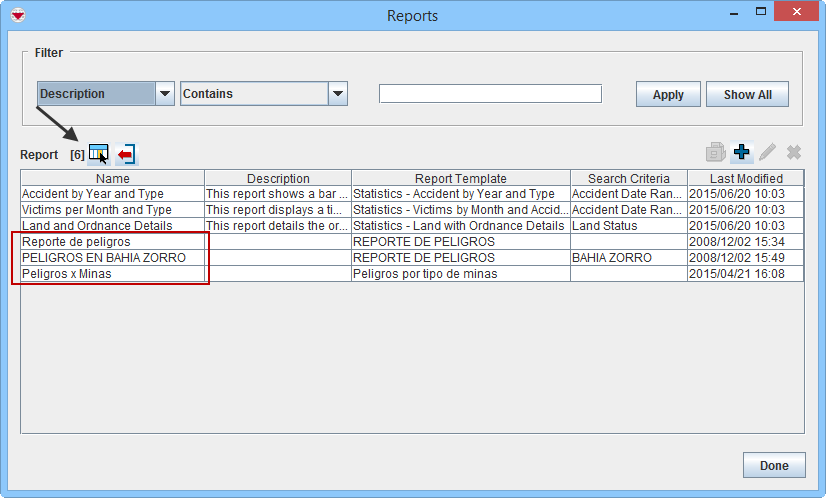The height and width of the screenshot is (498, 826).
Task: Click the choose columns table icon
Action: 98,153
